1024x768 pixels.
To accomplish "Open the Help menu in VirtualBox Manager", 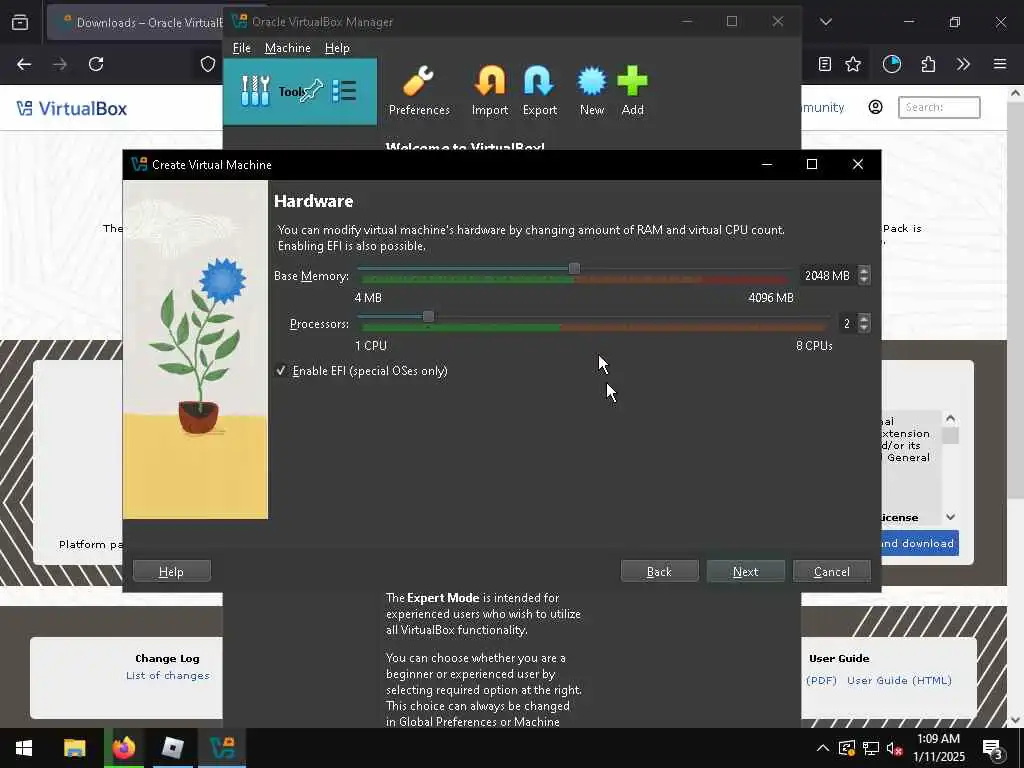I will (x=337, y=48).
